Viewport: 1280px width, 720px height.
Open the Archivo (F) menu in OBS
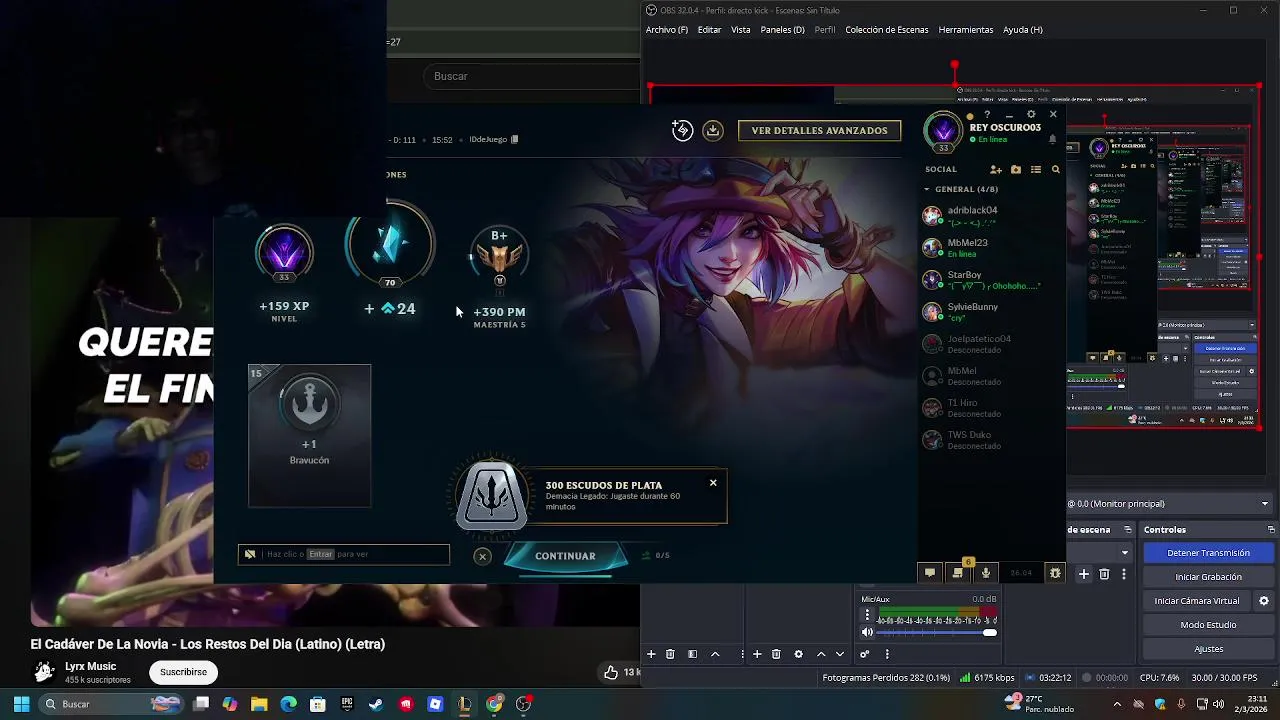[667, 30]
